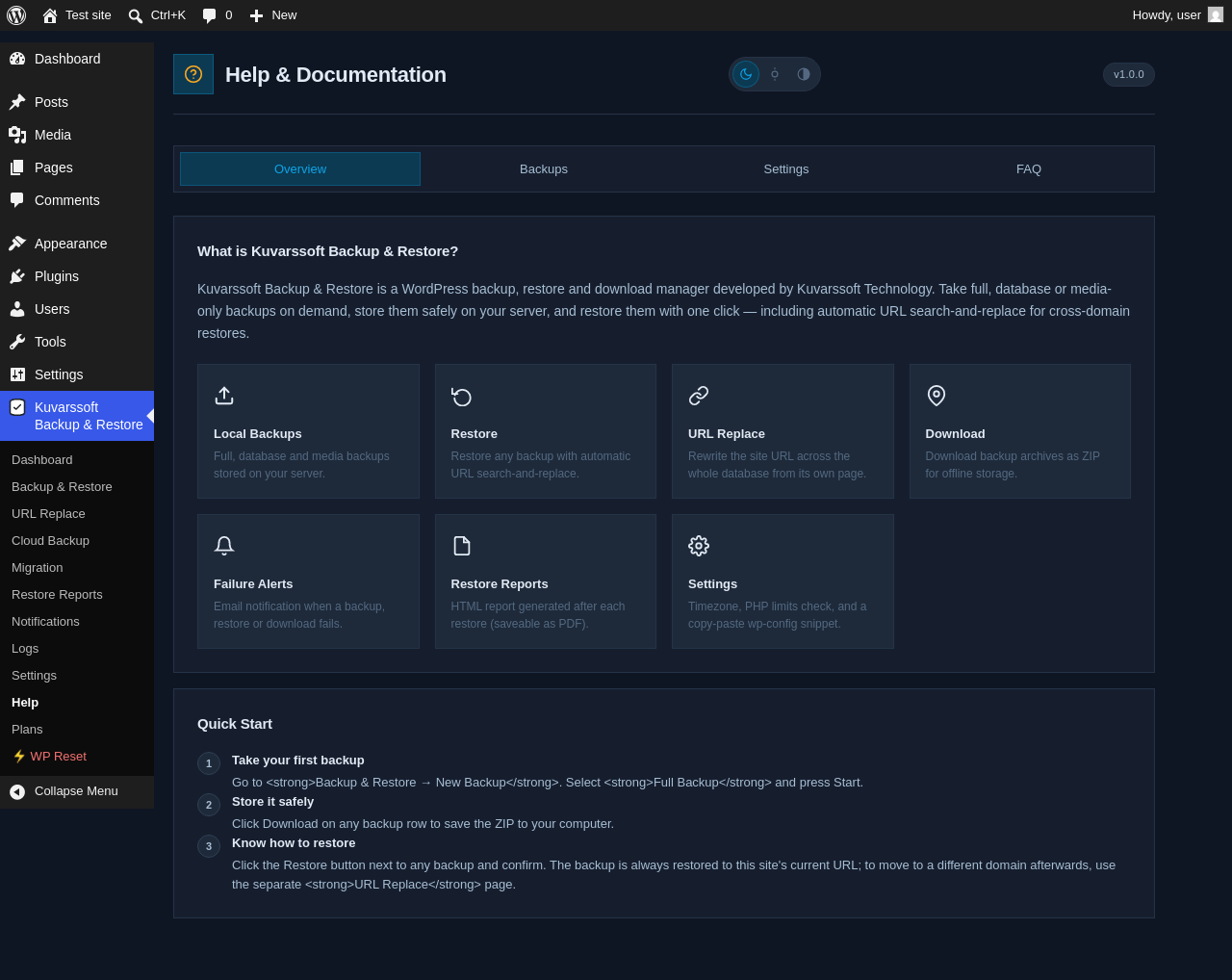Click the WP Reset lightning bolt icon
Screen dimensions: 1232x980
[19, 757]
